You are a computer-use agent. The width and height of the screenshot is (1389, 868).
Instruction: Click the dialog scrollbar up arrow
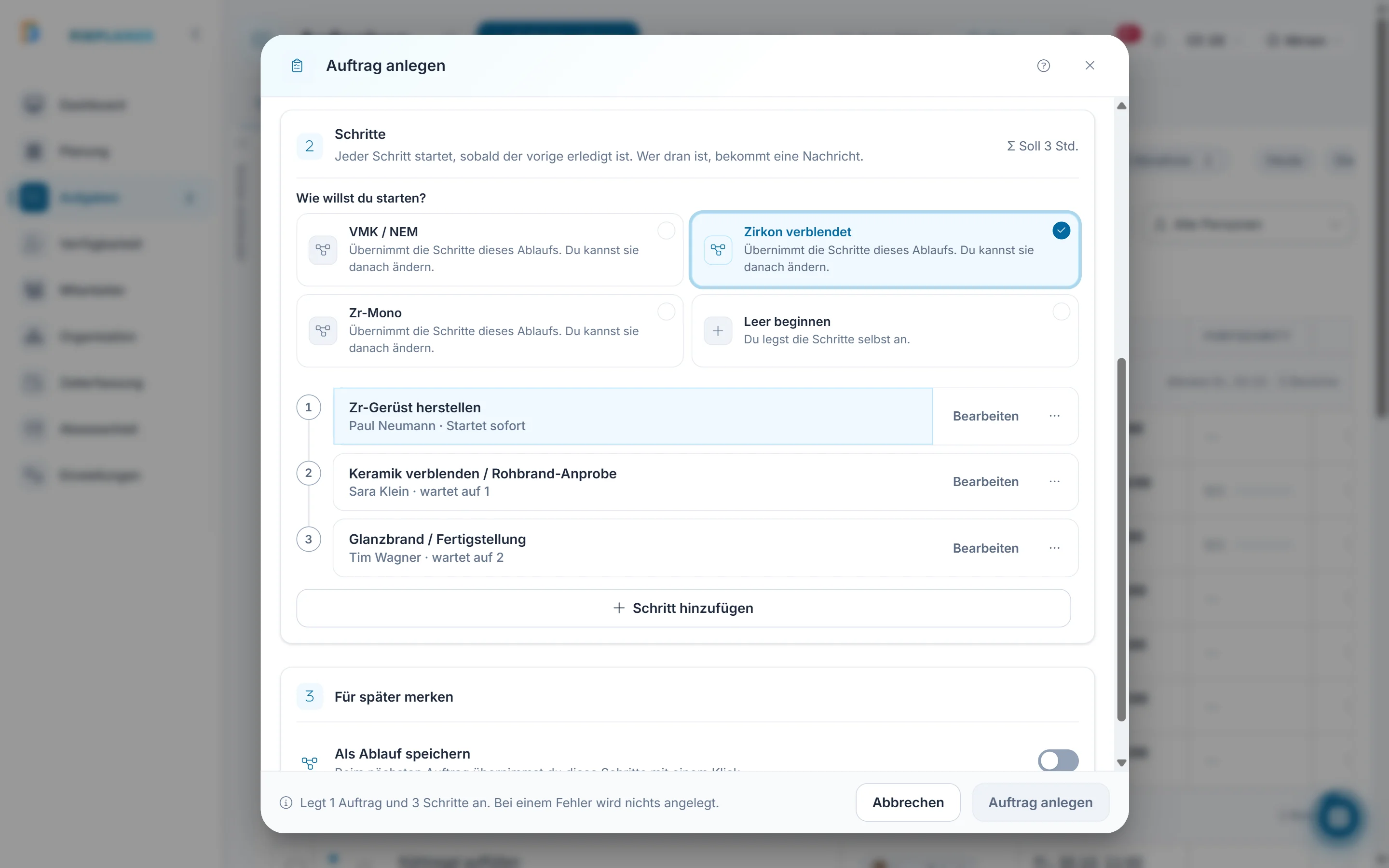(1121, 106)
